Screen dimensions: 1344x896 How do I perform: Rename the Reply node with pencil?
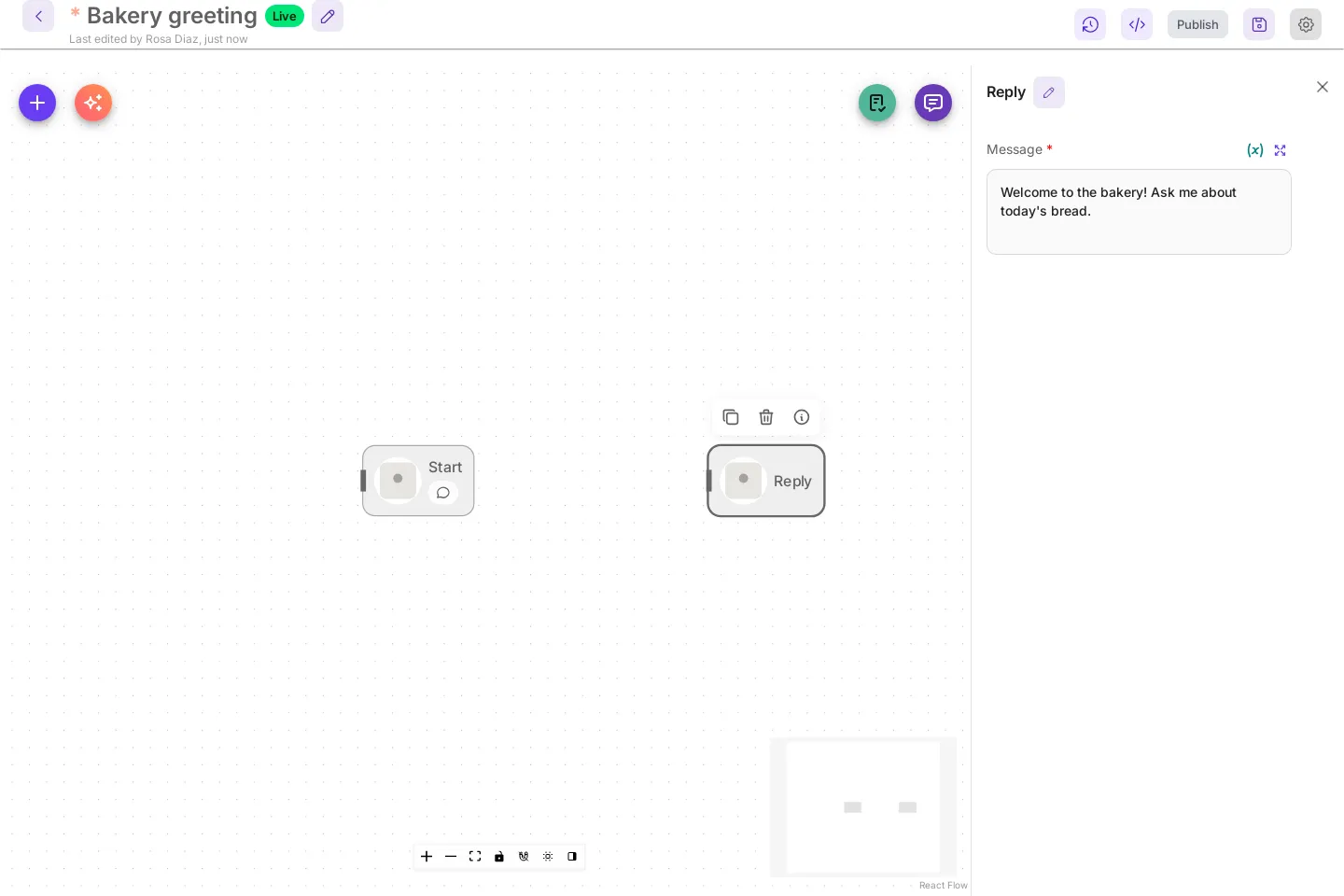1049,92
